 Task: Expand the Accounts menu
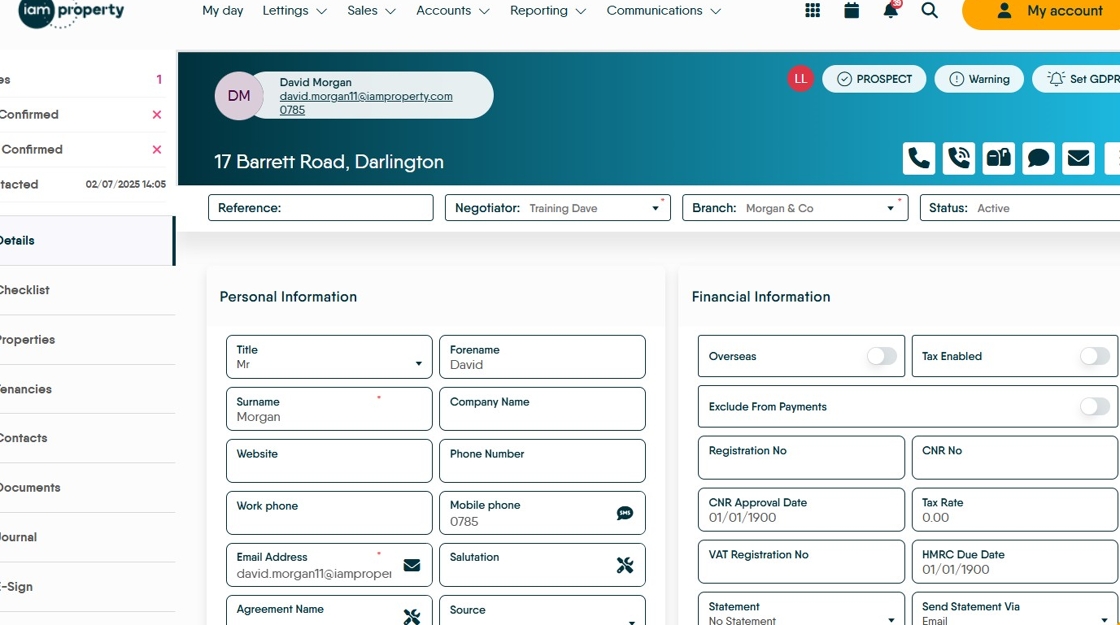point(453,11)
